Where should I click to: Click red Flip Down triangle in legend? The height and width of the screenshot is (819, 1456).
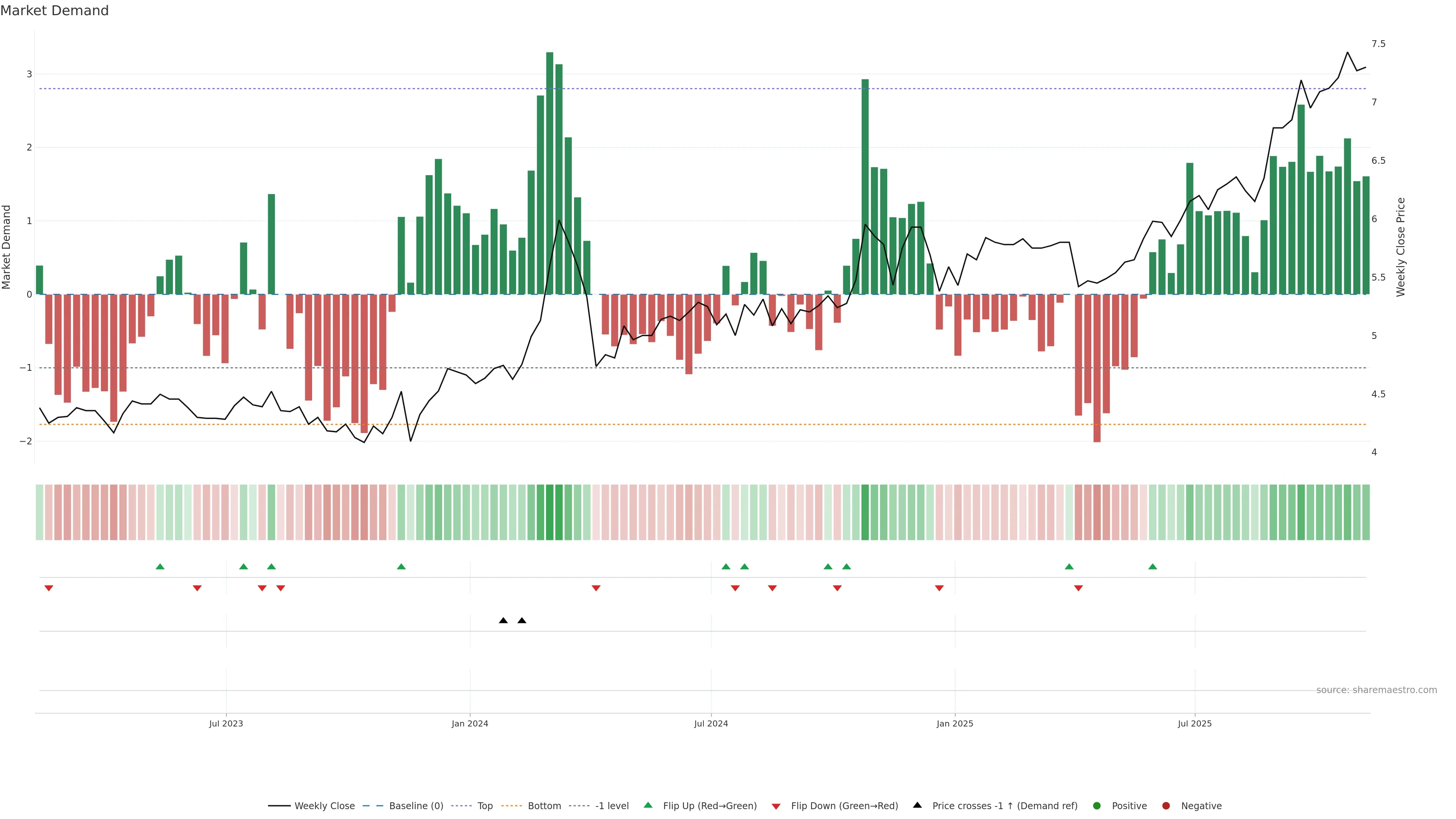click(x=776, y=806)
